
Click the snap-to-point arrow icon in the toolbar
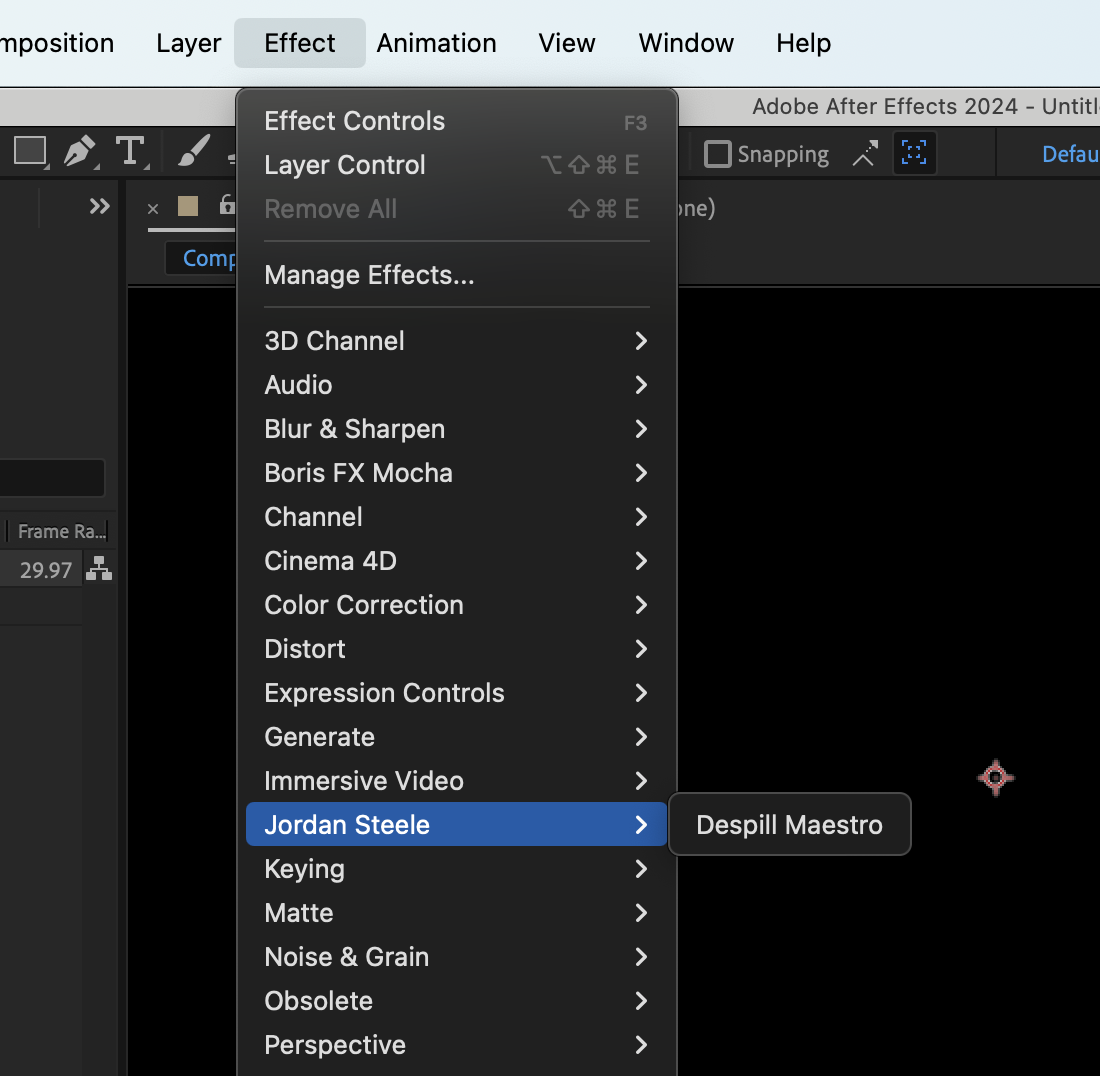click(864, 154)
